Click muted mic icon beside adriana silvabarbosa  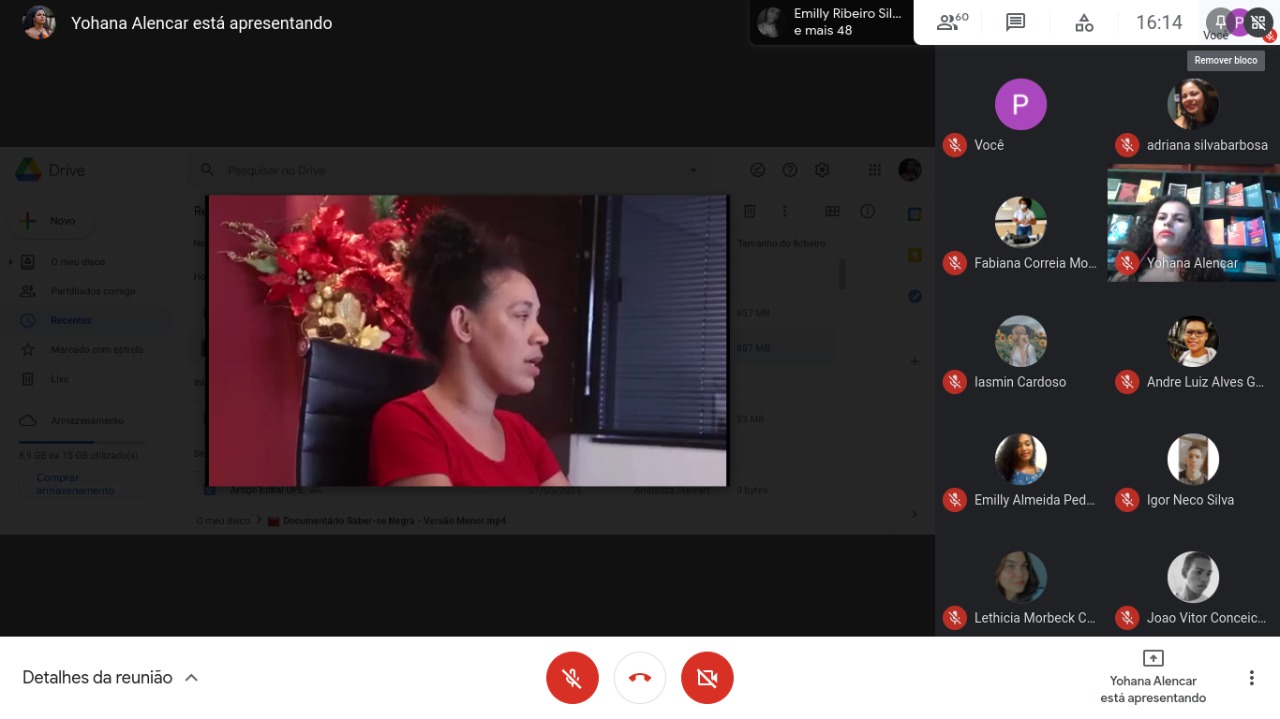click(1127, 145)
